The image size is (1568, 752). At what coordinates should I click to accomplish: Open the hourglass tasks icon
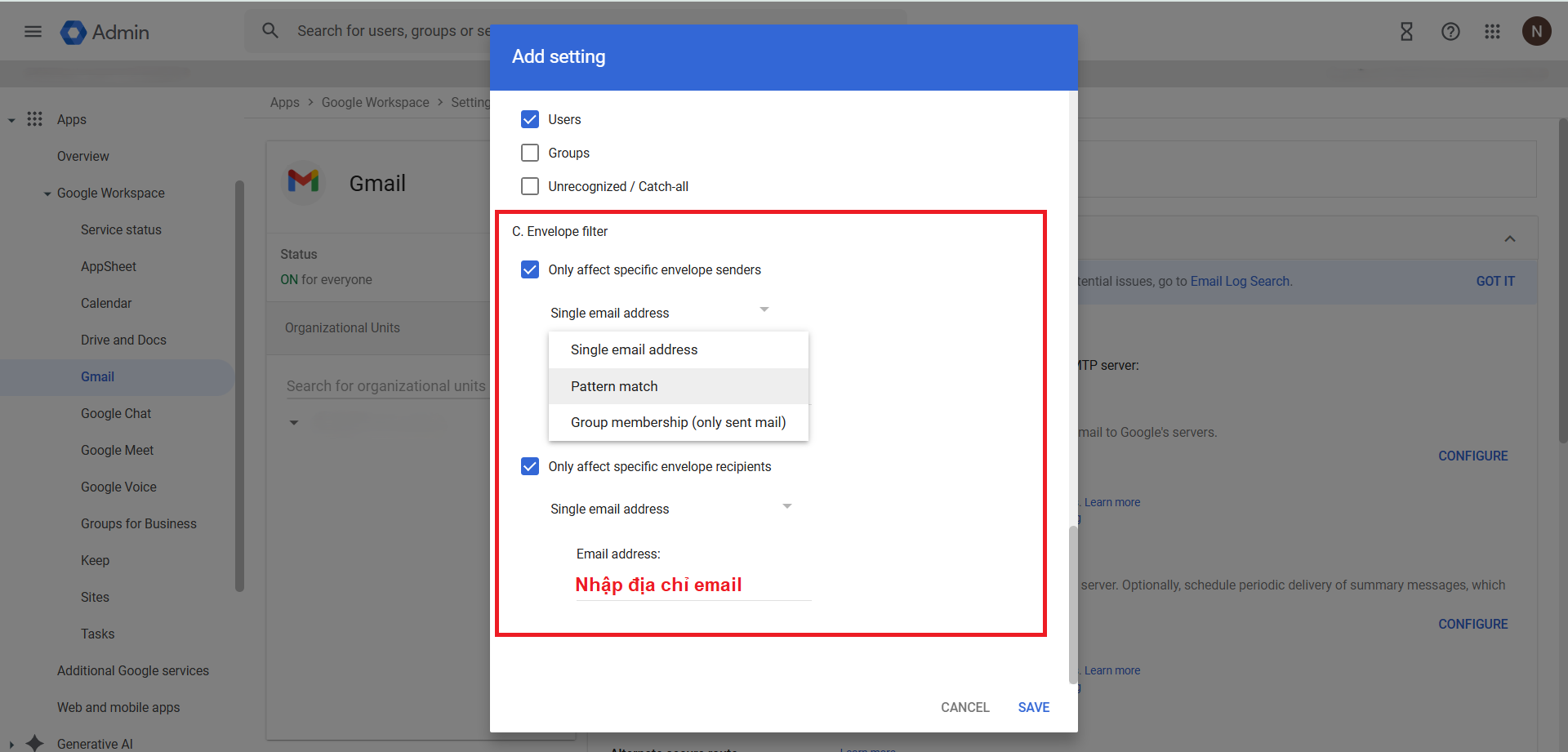pos(1406,32)
